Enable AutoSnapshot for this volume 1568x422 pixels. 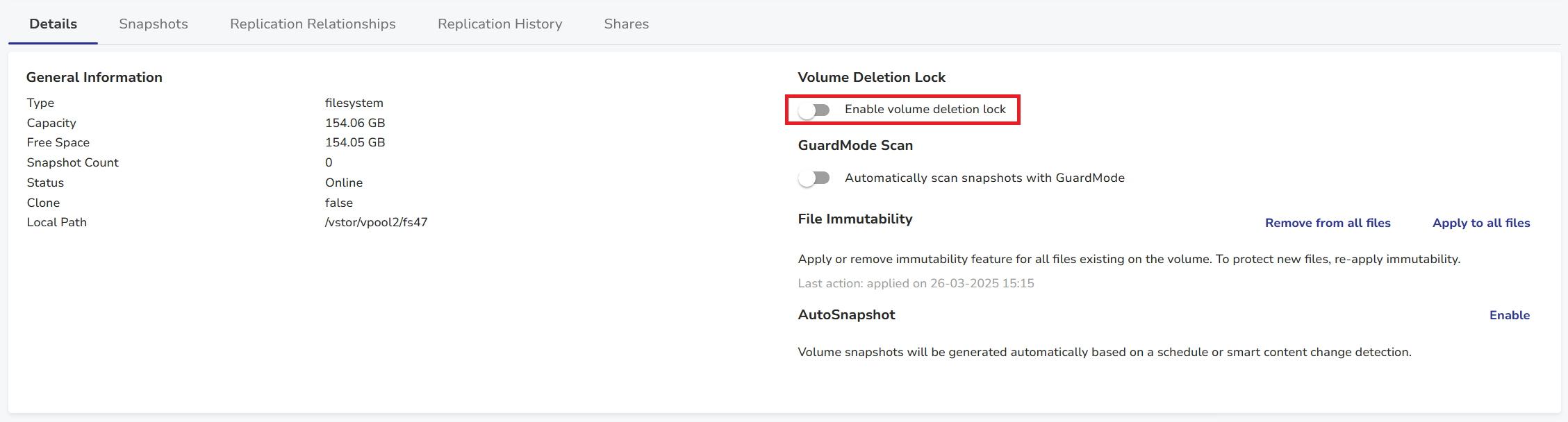click(1509, 315)
